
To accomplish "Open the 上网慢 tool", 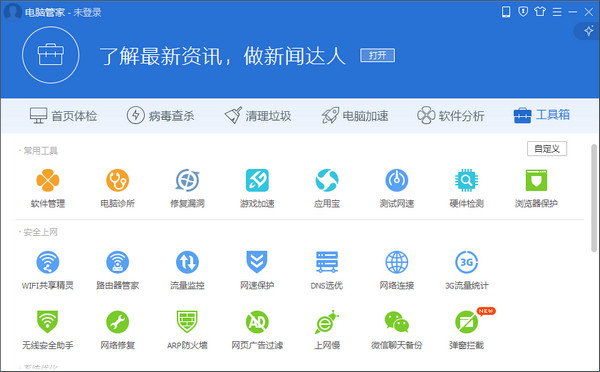I will pyautogui.click(x=327, y=330).
